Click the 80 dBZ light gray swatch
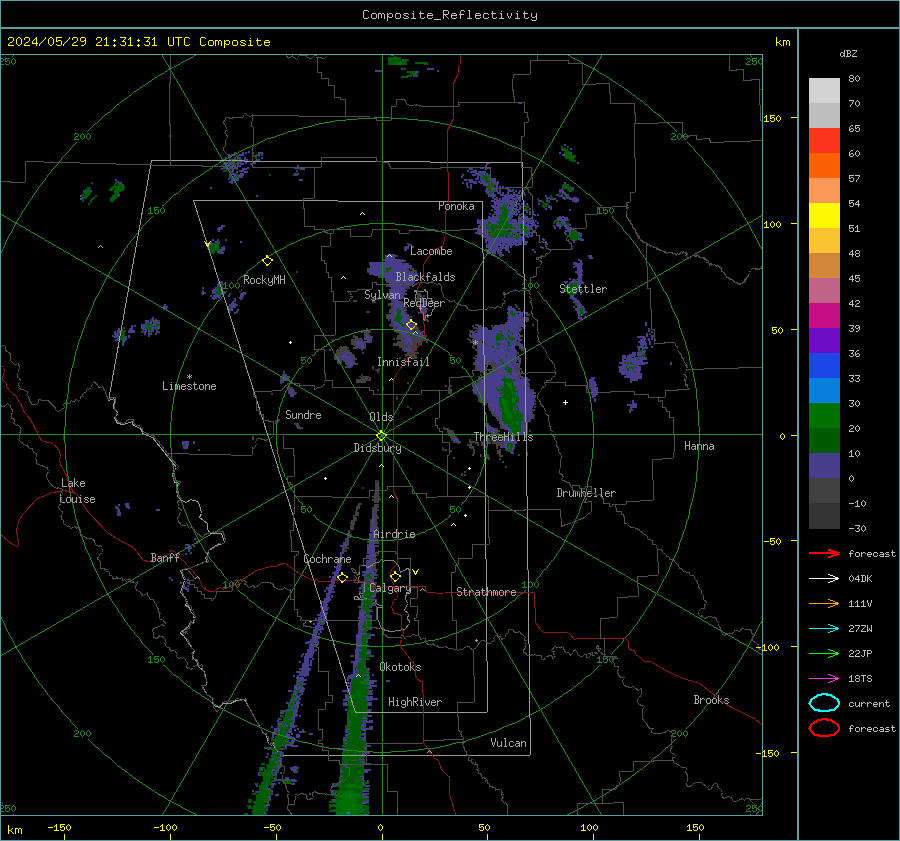 [x=824, y=91]
